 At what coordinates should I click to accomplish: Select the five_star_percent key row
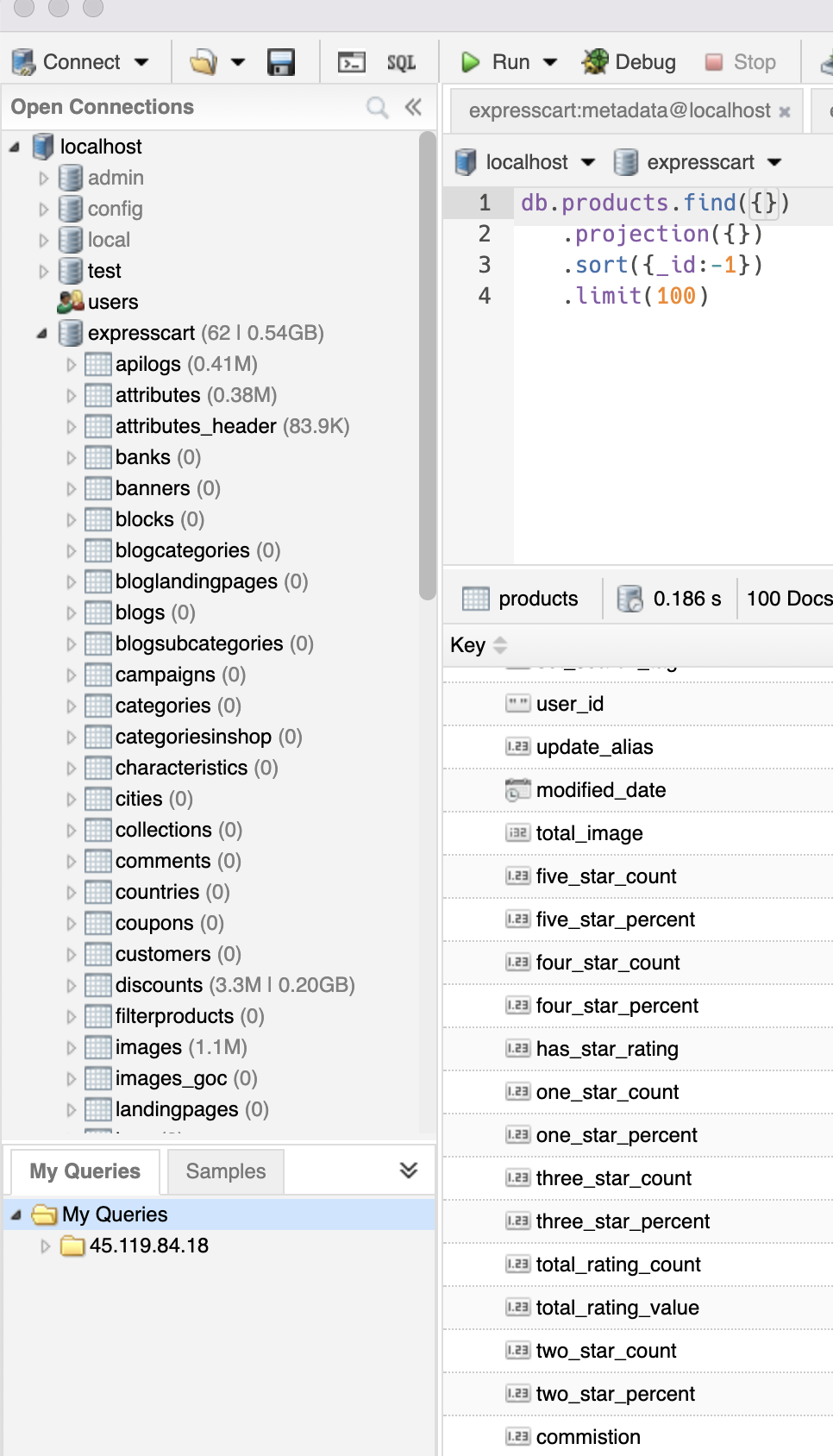(x=638, y=919)
